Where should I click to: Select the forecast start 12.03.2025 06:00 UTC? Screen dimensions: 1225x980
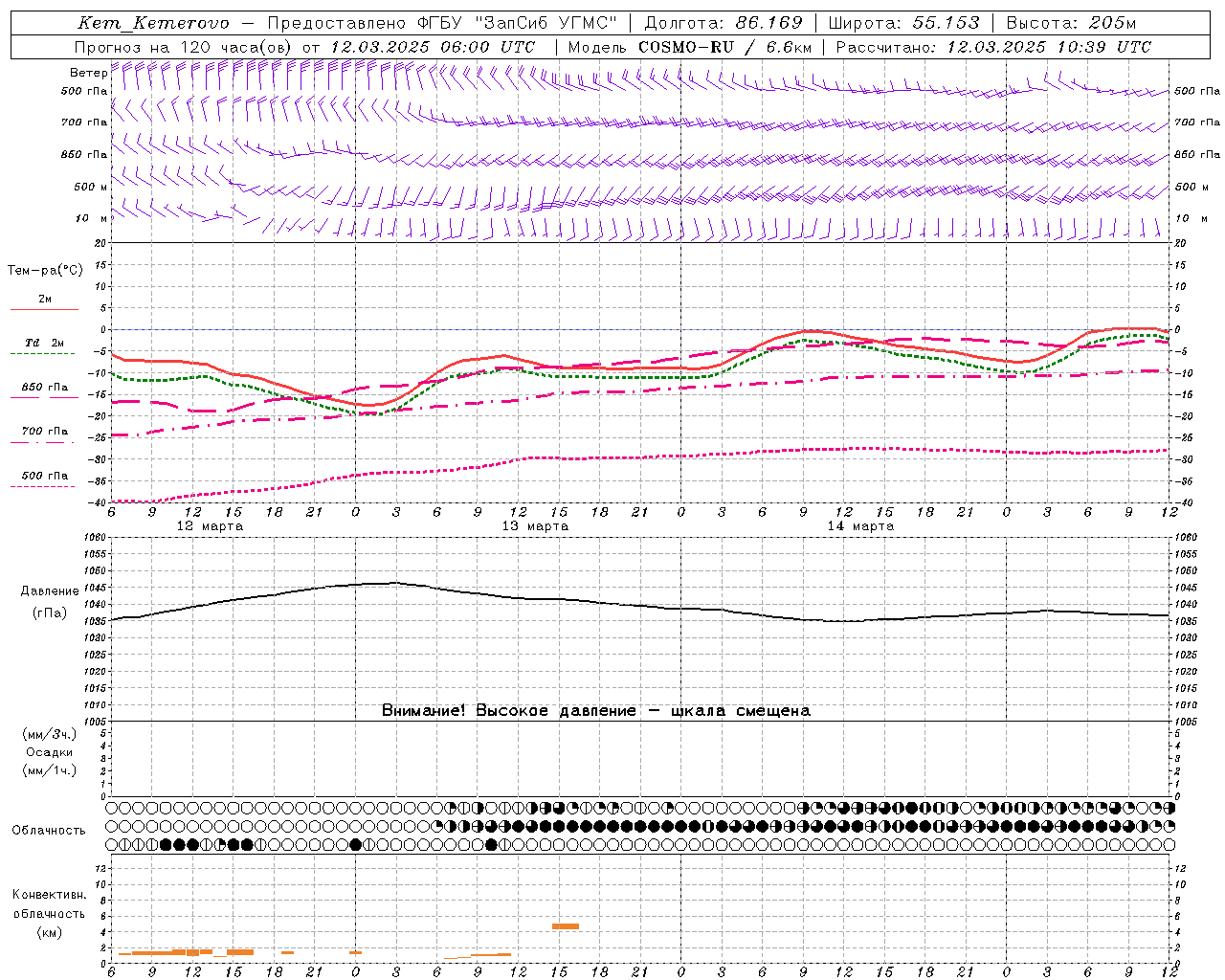click(x=432, y=47)
